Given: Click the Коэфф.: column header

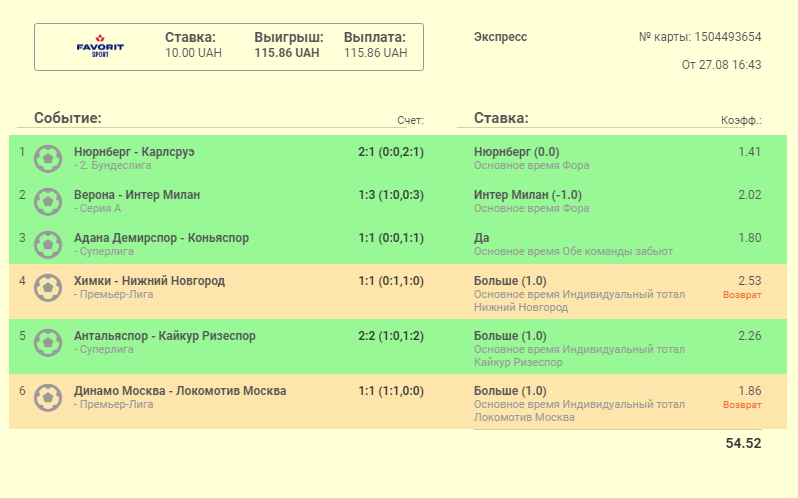Looking at the screenshot, I should 741,120.
